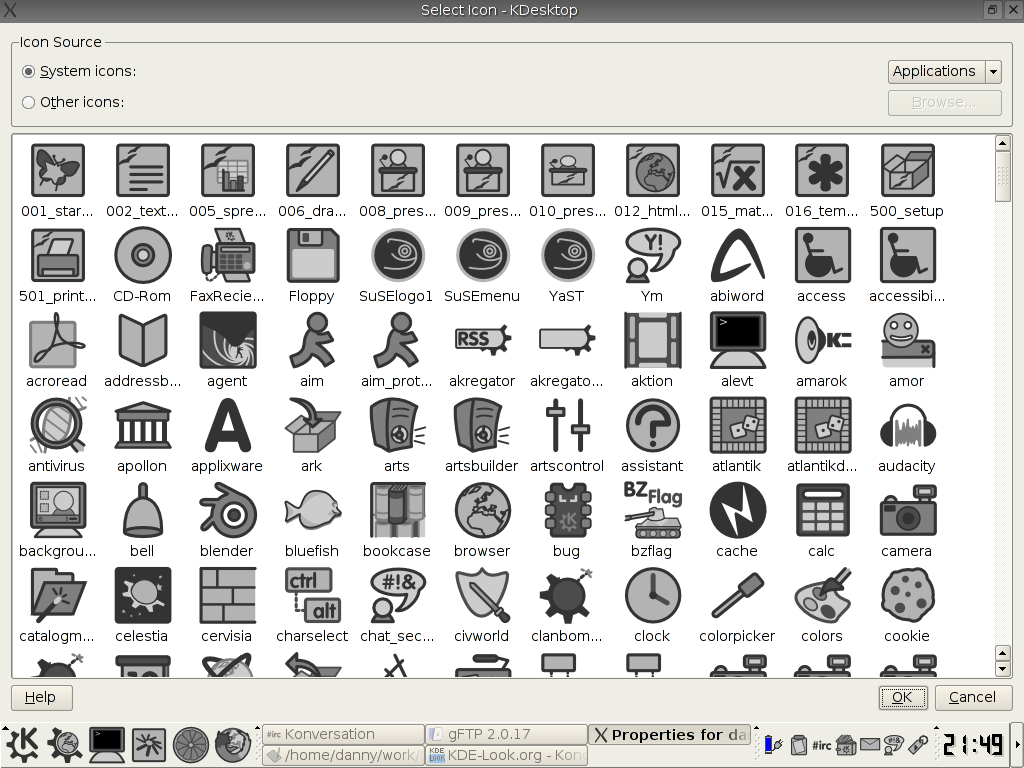This screenshot has width=1024, height=768.
Task: Open the Applications category dropdown
Action: click(x=944, y=71)
